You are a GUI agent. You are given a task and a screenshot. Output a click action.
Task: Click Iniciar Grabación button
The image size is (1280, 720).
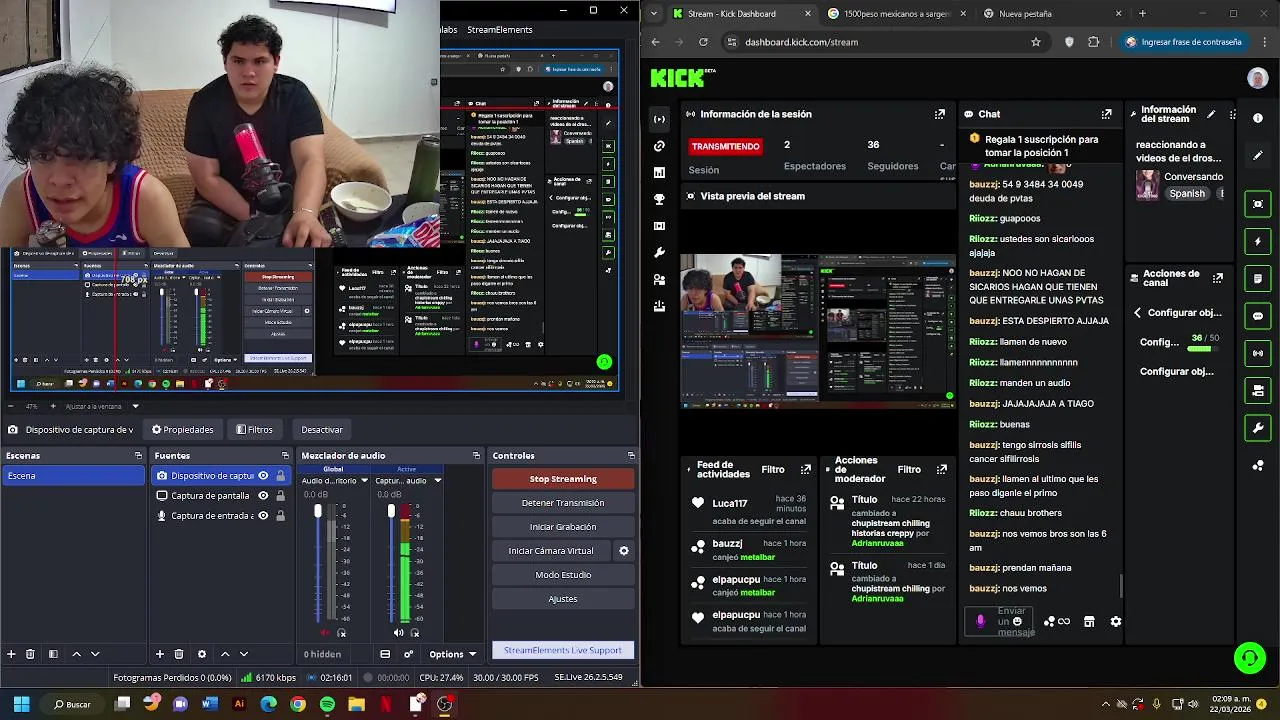click(x=563, y=527)
